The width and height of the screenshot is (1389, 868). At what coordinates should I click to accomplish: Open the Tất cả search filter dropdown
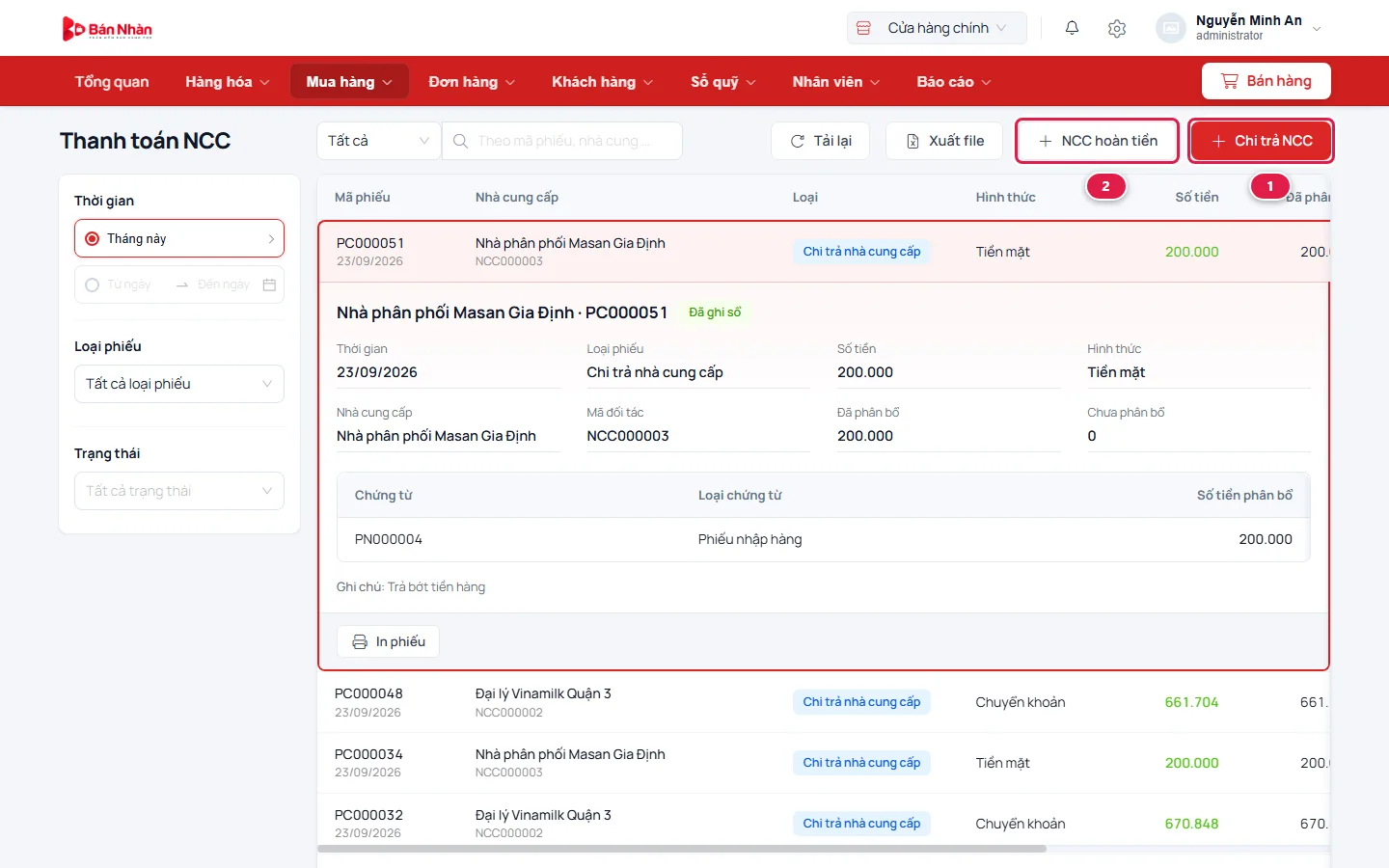[378, 141]
